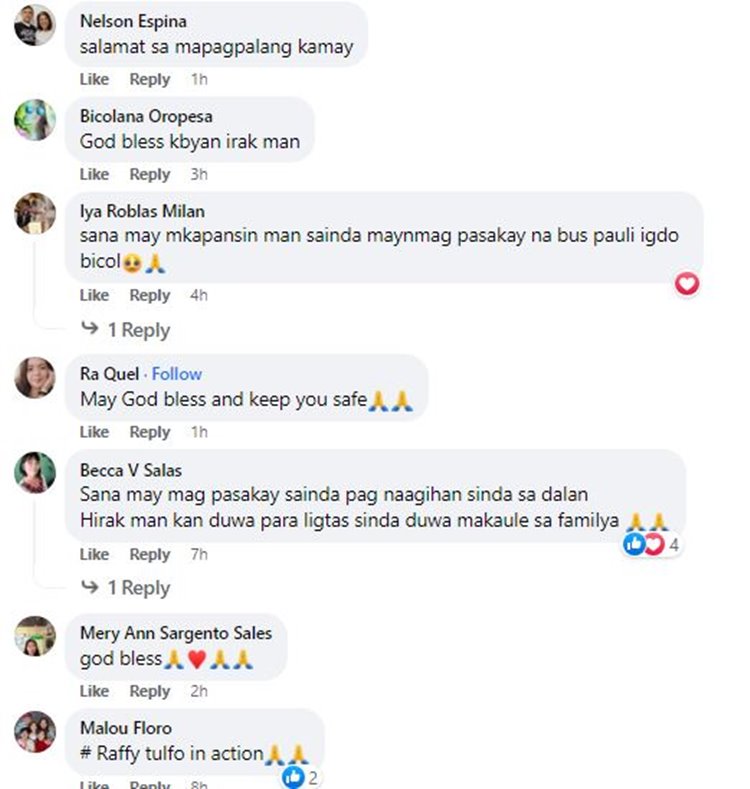Open the 4h timestamp on Iya Roblas Milan's comment

tap(199, 295)
